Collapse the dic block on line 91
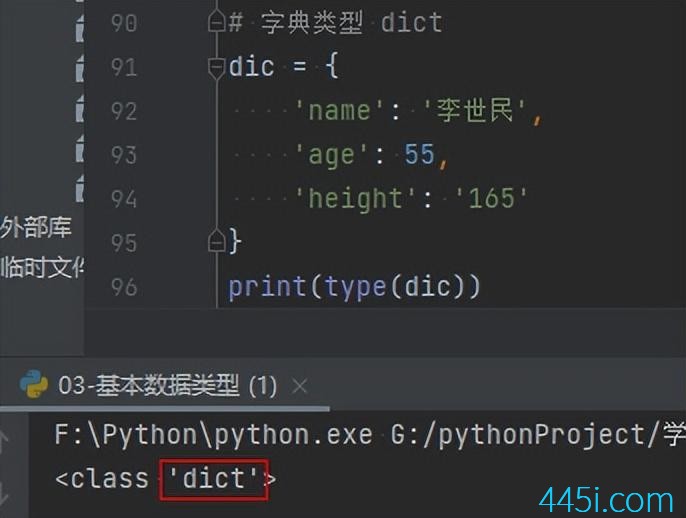The image size is (686, 518). pyautogui.click(x=217, y=68)
